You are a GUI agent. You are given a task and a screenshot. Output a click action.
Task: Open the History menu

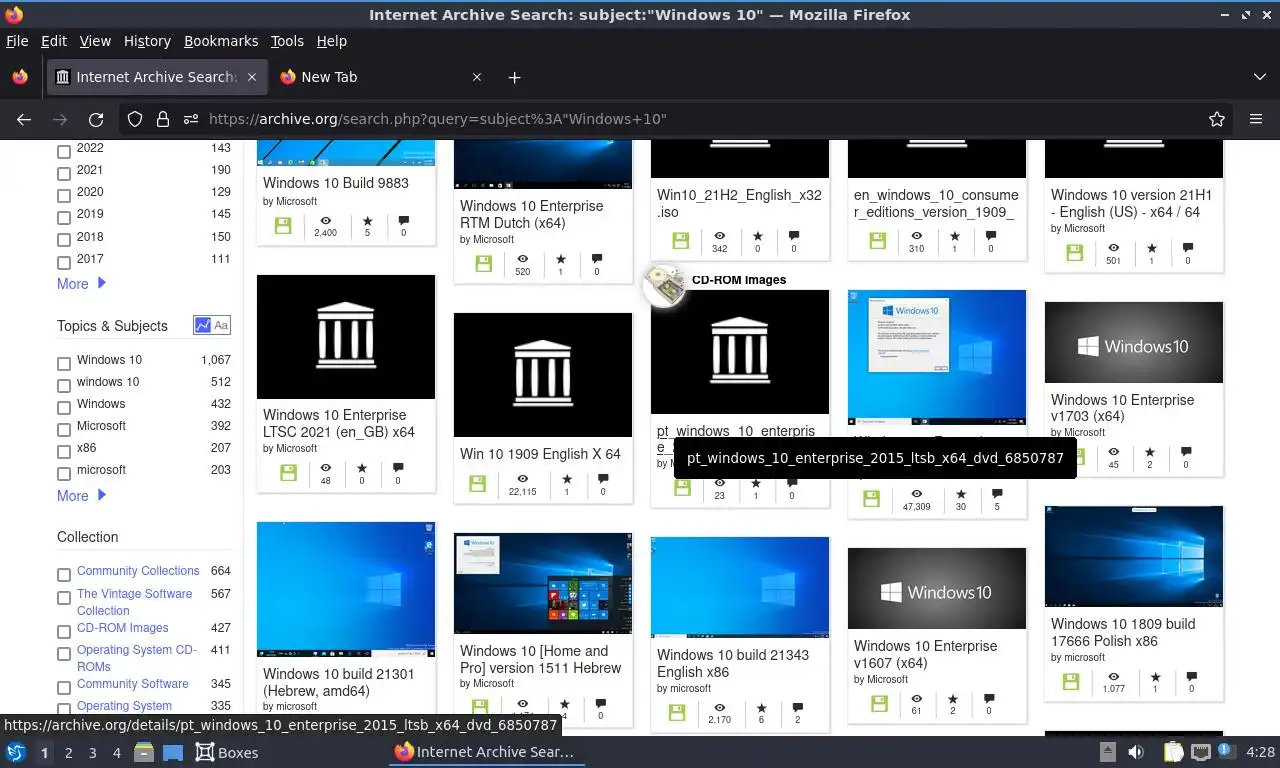pos(147,41)
